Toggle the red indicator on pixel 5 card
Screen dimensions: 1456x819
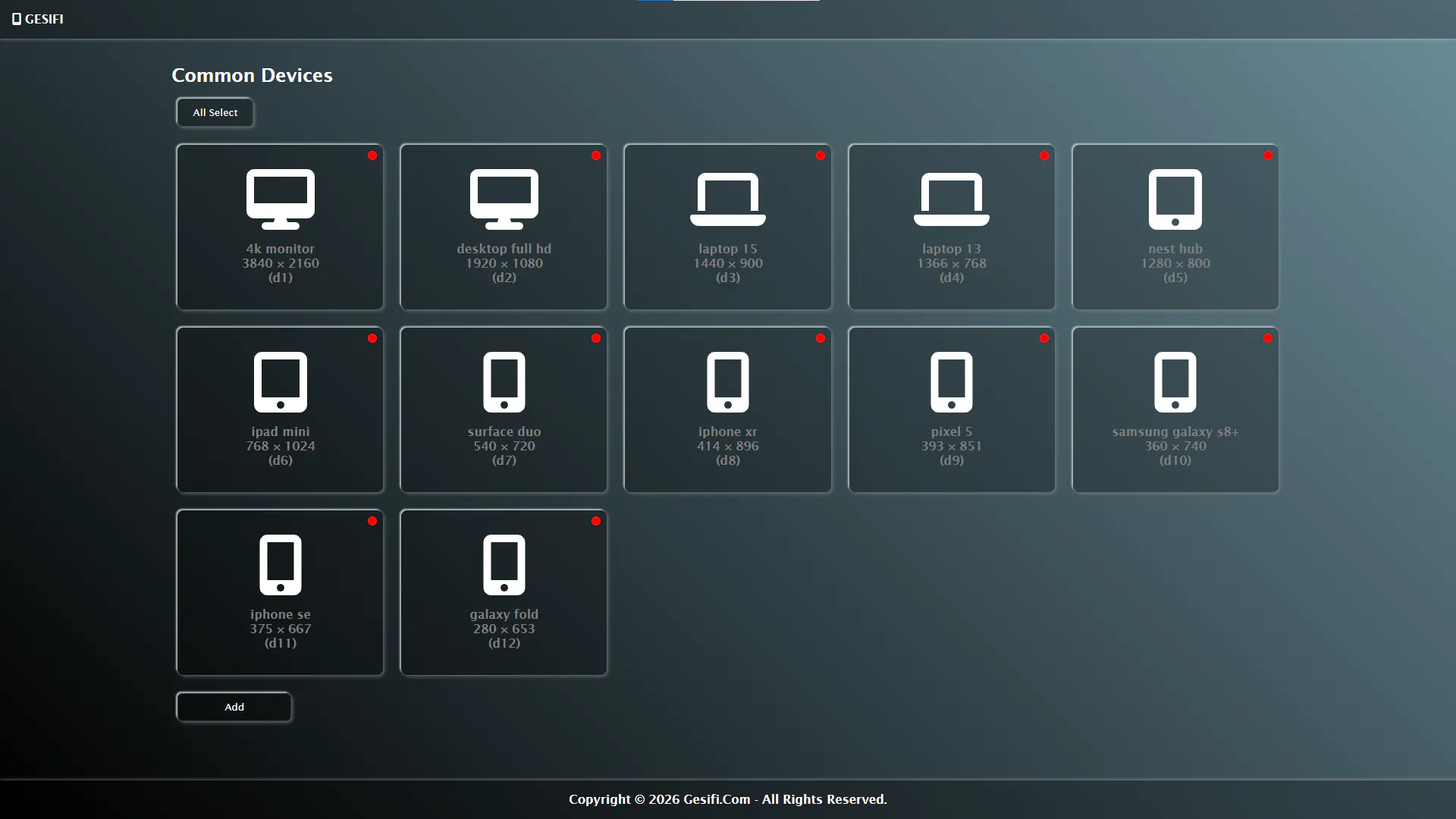[1044, 338]
